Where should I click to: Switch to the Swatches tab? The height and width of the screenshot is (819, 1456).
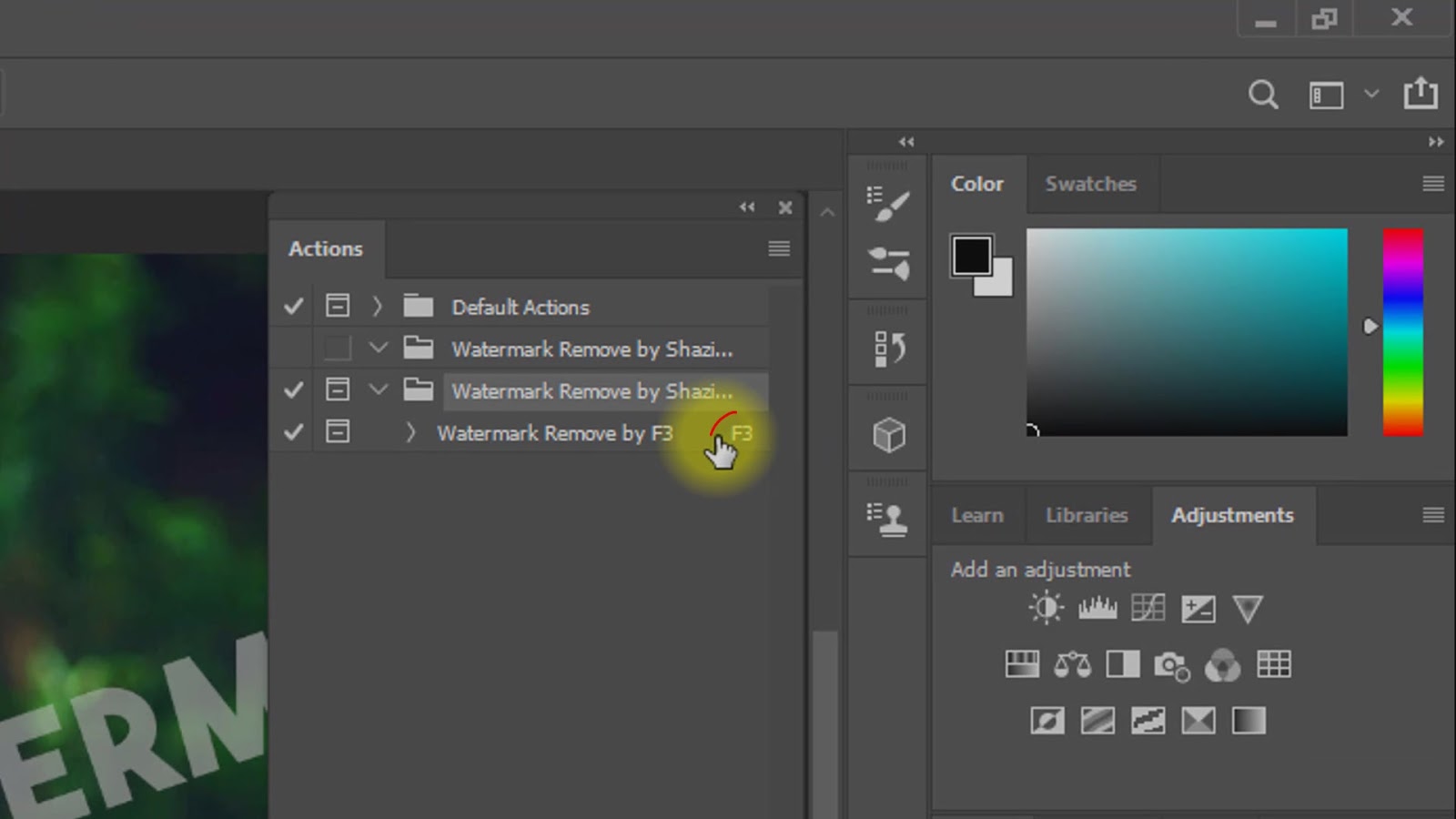click(1091, 184)
